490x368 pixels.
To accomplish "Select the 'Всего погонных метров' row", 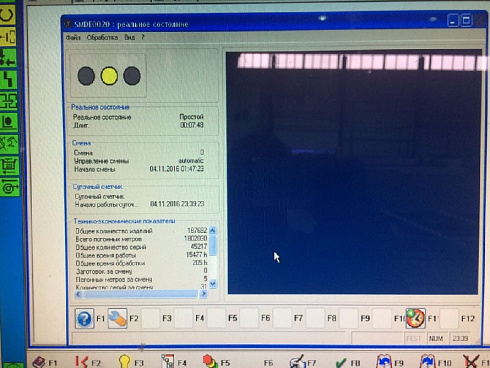I will click(x=141, y=239).
